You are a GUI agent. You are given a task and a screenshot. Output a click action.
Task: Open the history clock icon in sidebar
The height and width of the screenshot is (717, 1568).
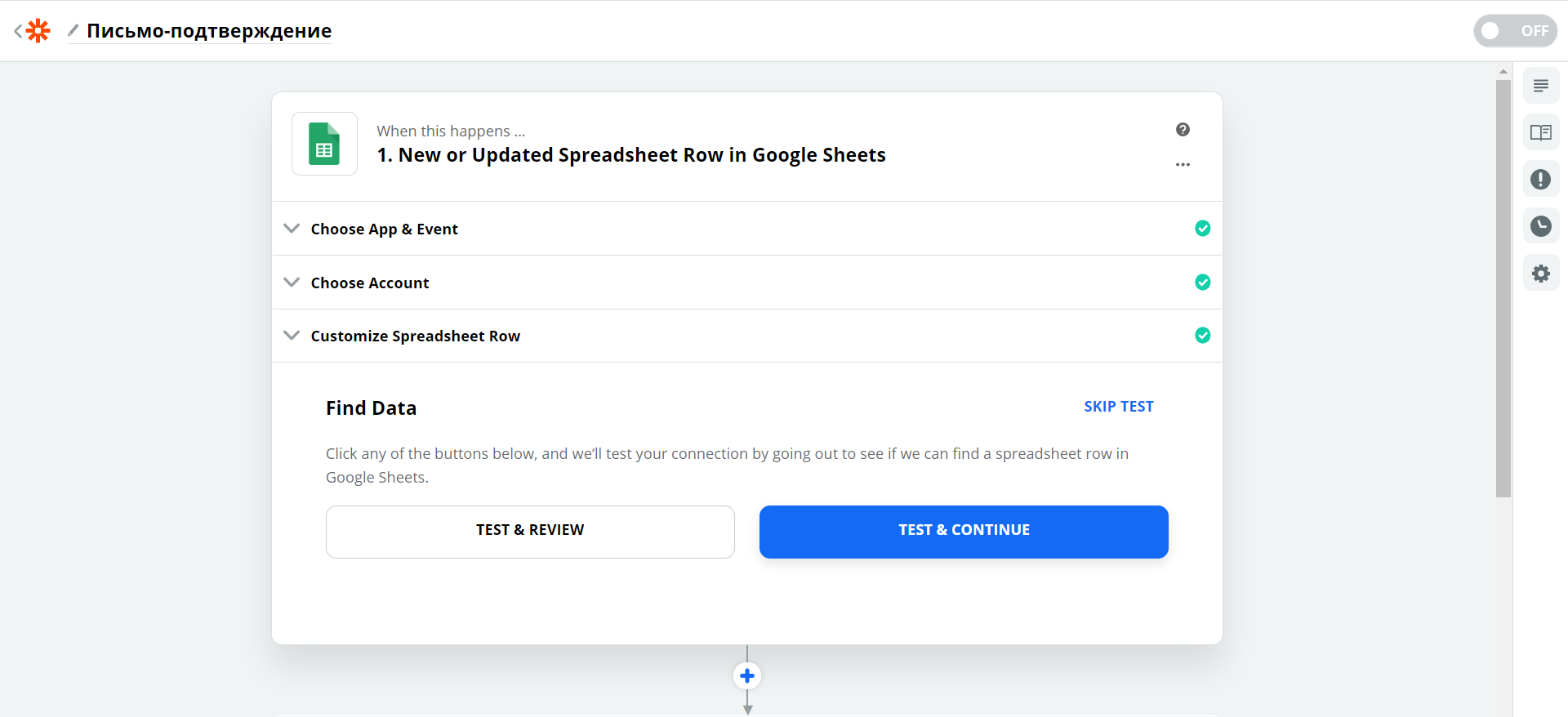(1541, 226)
